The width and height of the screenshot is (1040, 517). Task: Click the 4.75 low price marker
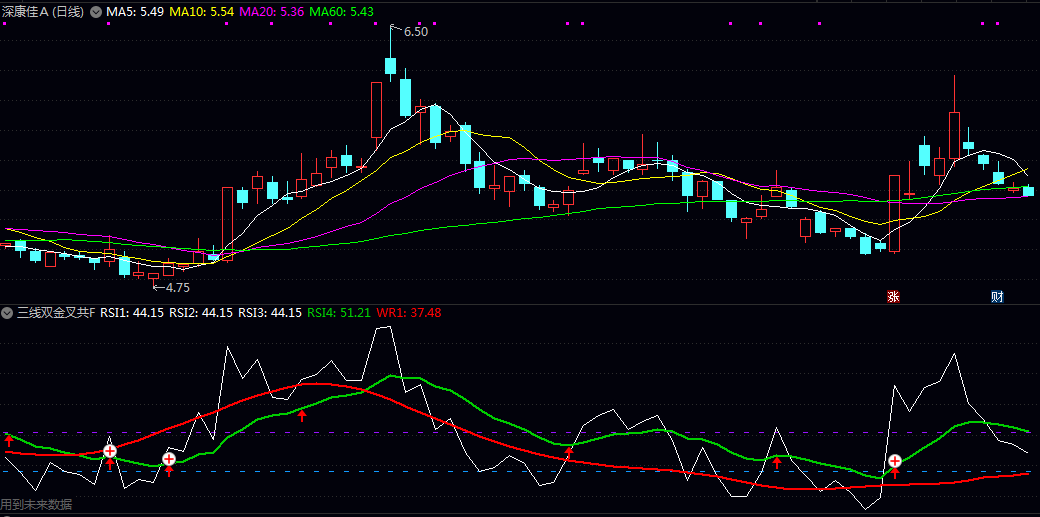pos(176,287)
